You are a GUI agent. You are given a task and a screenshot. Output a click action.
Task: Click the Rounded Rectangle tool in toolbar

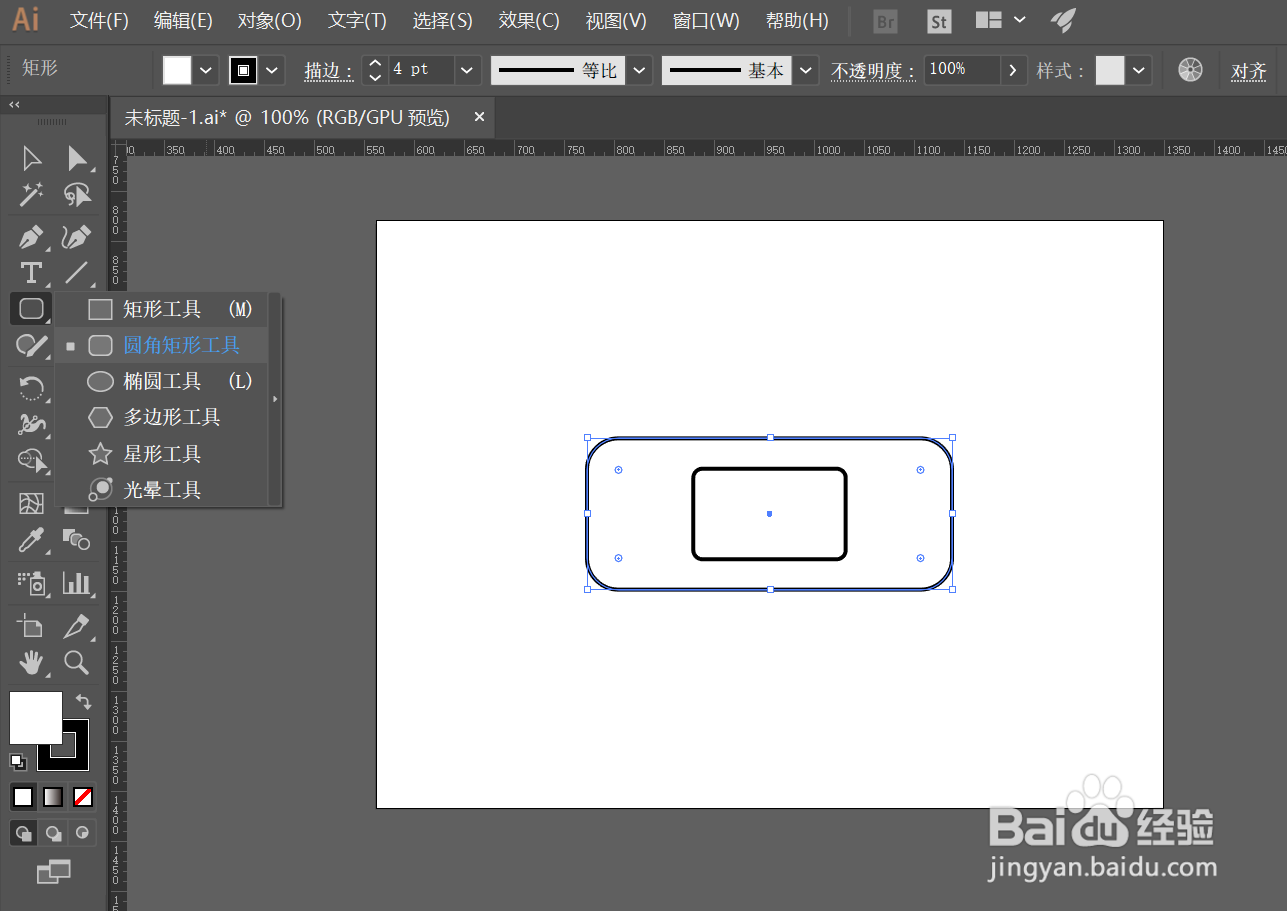[x=32, y=309]
